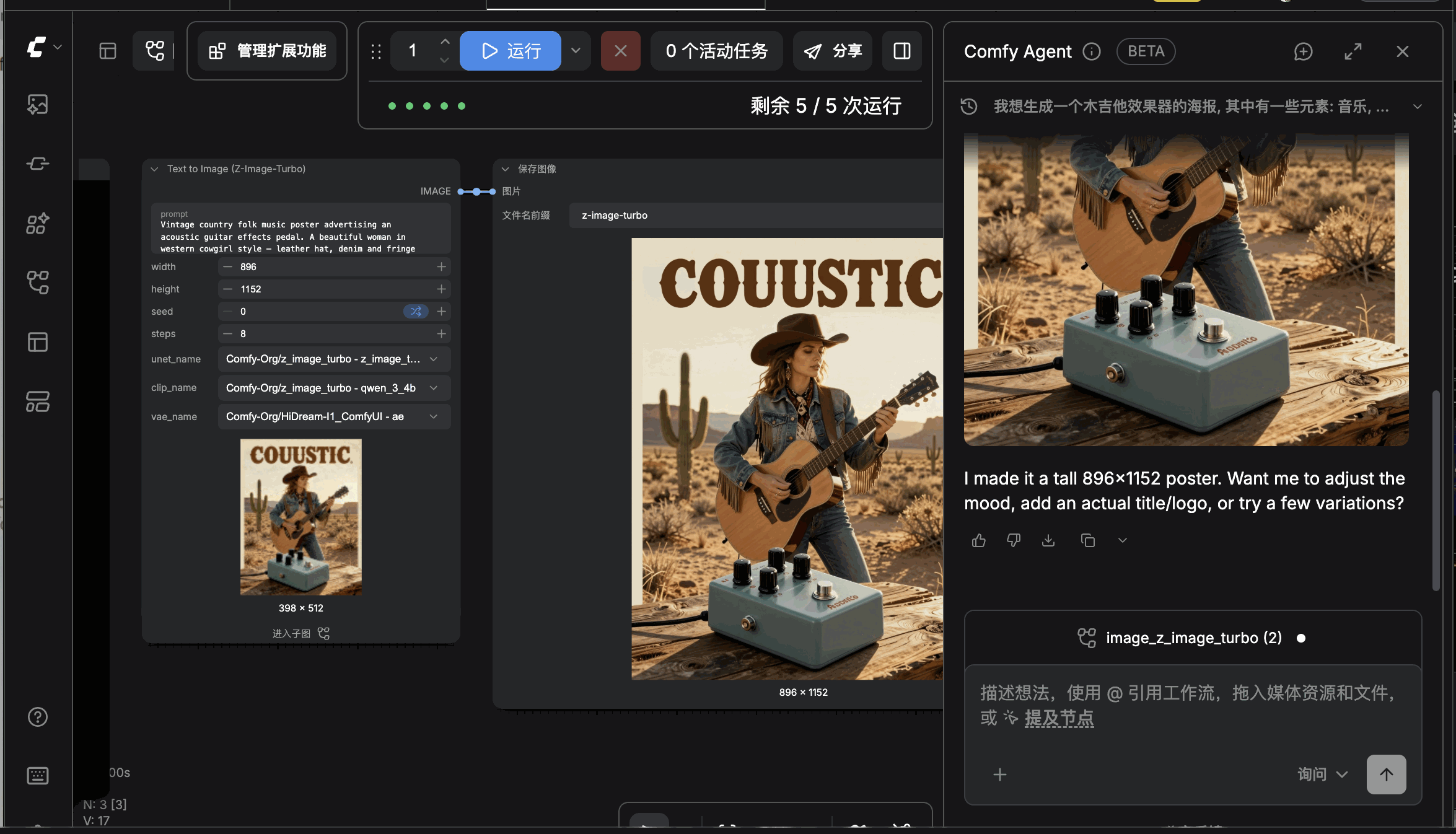This screenshot has height=834, width=1456.
Task: Thumbs down the agent response
Action: [1014, 540]
